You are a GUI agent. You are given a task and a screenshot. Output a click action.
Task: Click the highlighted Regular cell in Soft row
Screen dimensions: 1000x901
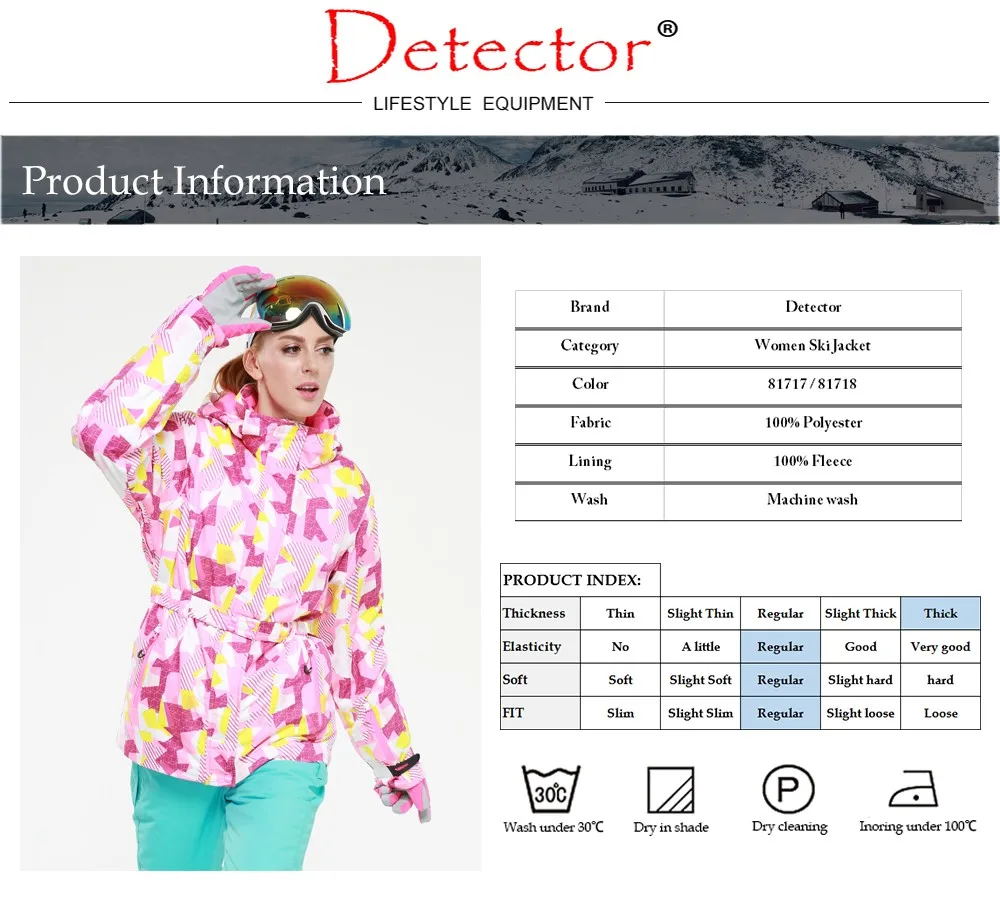[x=780, y=680]
